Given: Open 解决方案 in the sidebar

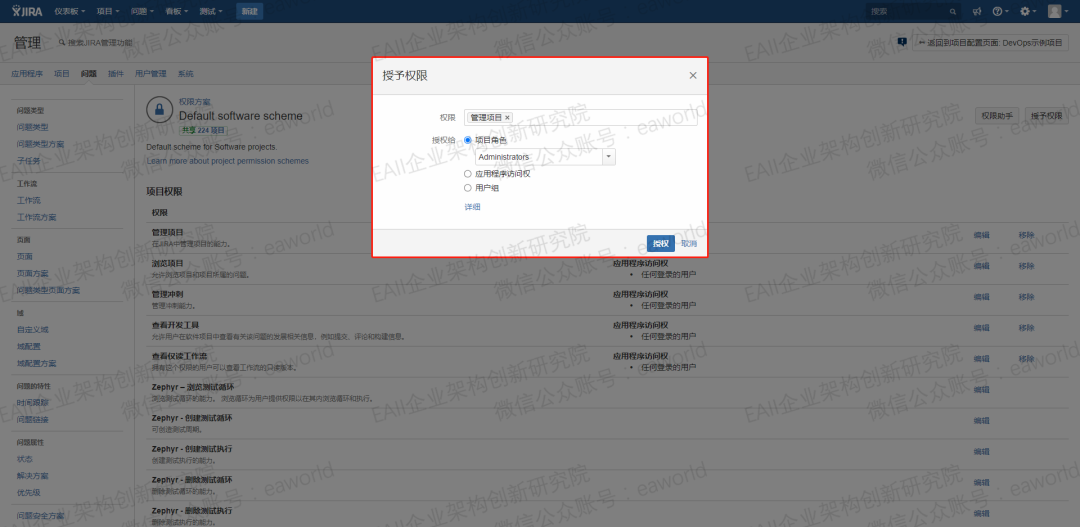Looking at the screenshot, I should point(32,475).
